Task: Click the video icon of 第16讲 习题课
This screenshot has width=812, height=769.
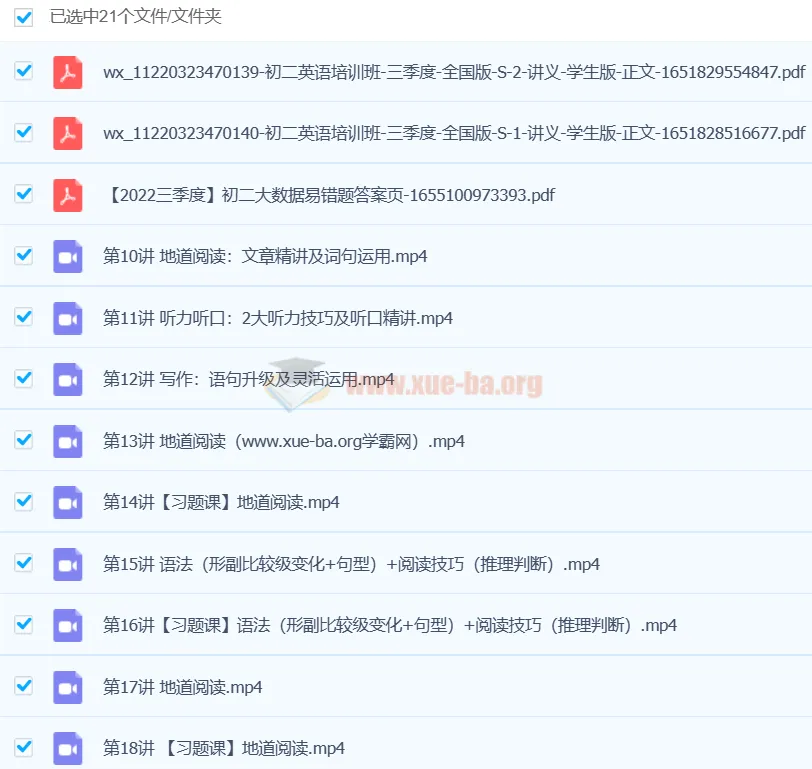Action: [x=68, y=625]
